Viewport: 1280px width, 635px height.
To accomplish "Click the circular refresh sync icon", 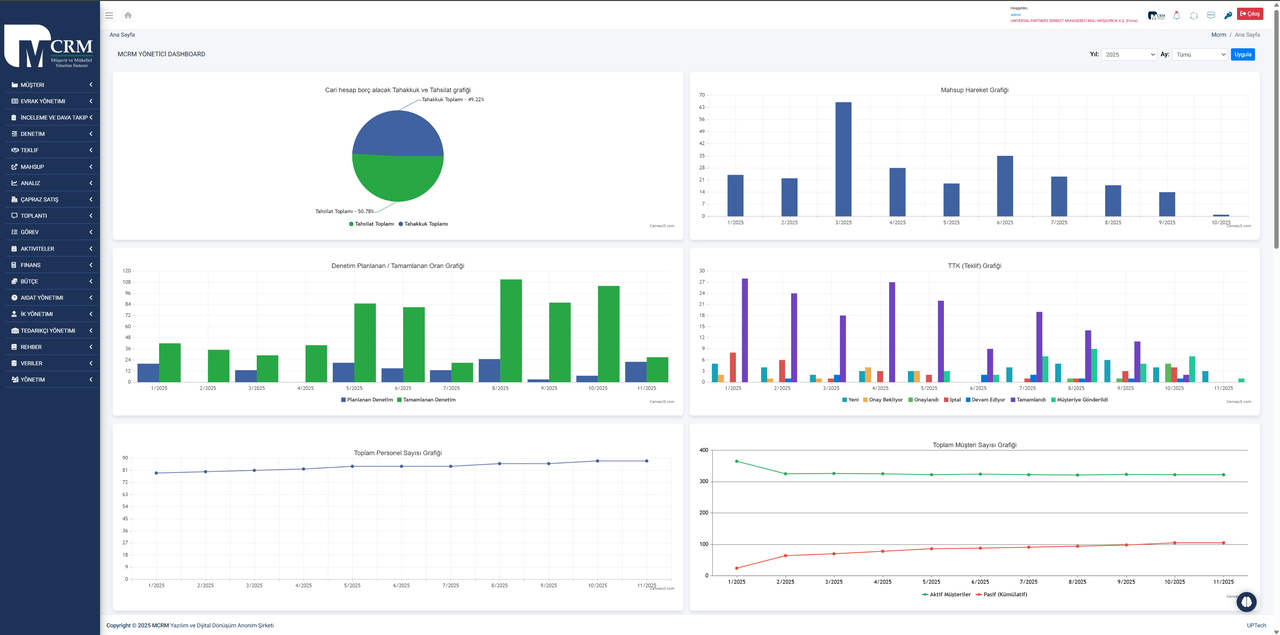I will click(x=1194, y=15).
